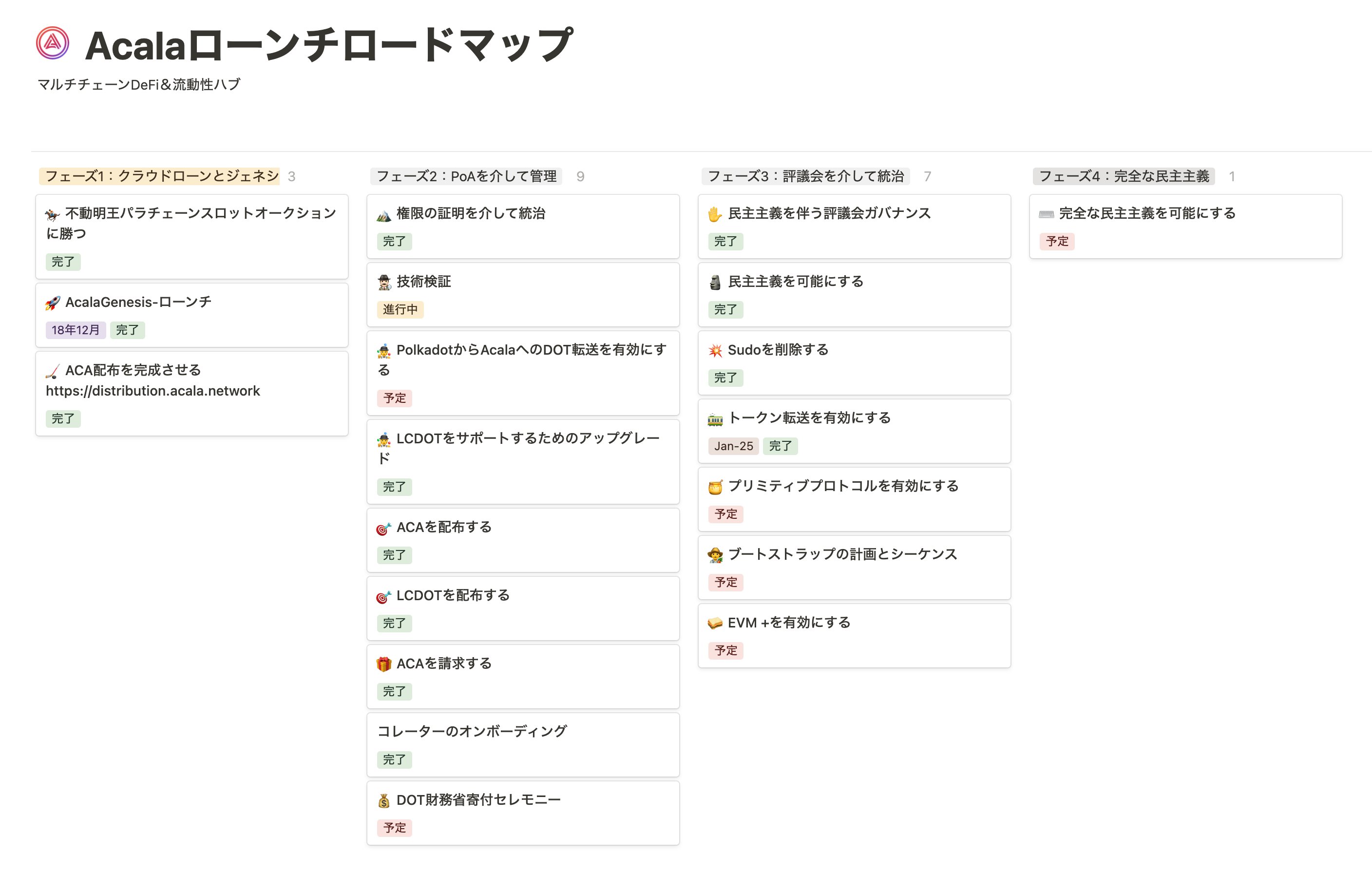Open the コレーターのオンボーディング card

point(523,745)
